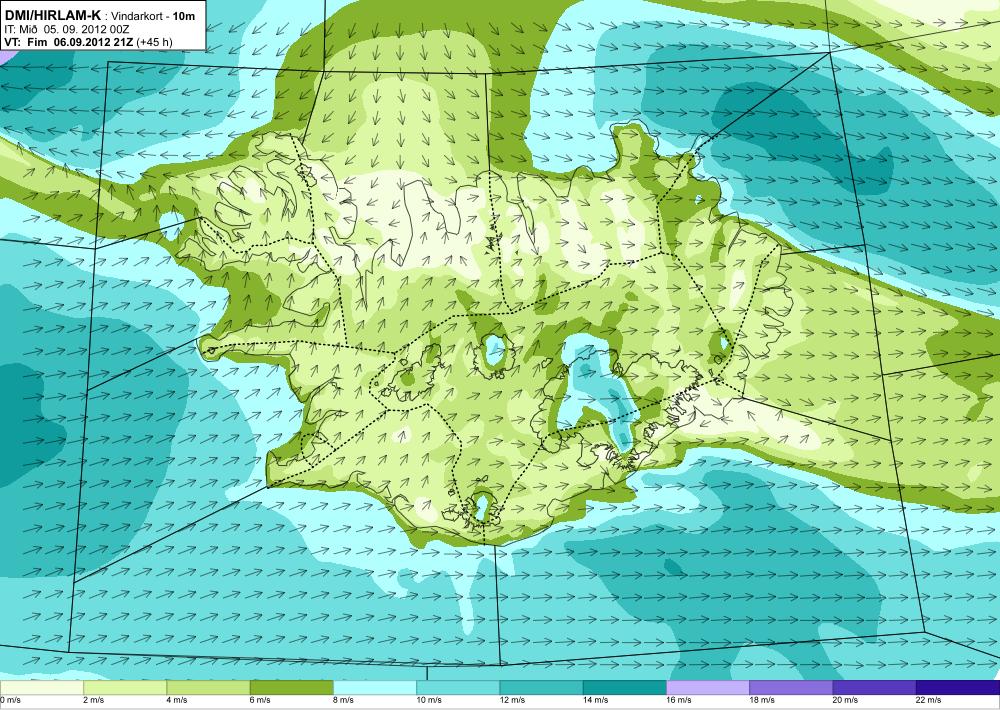Click the 'VT: Fim 06.09.2012 21Z' line
Screen dimensions: 1000x710
click(x=68, y=43)
